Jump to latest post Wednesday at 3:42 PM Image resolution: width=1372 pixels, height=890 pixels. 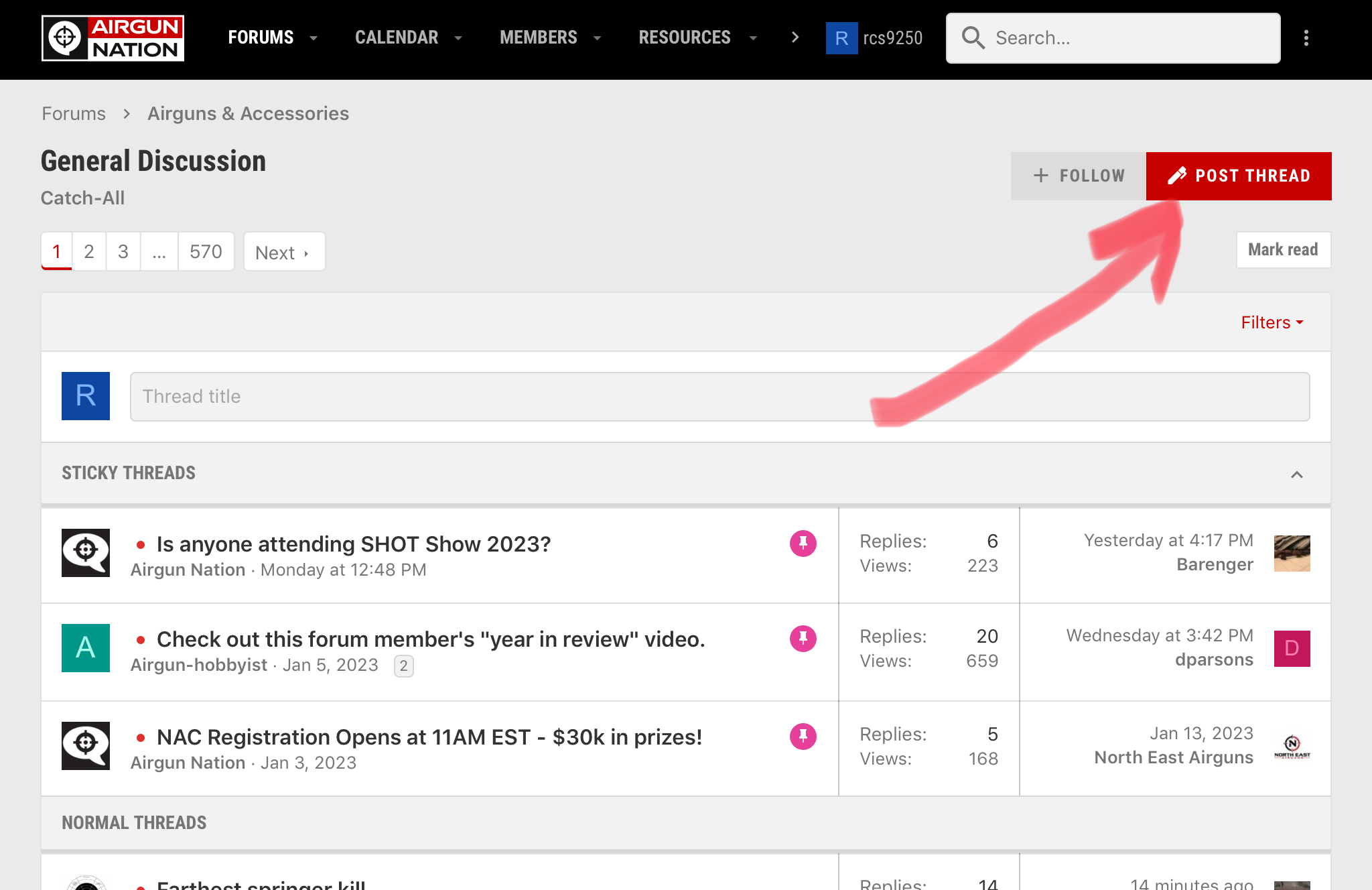pos(1160,635)
